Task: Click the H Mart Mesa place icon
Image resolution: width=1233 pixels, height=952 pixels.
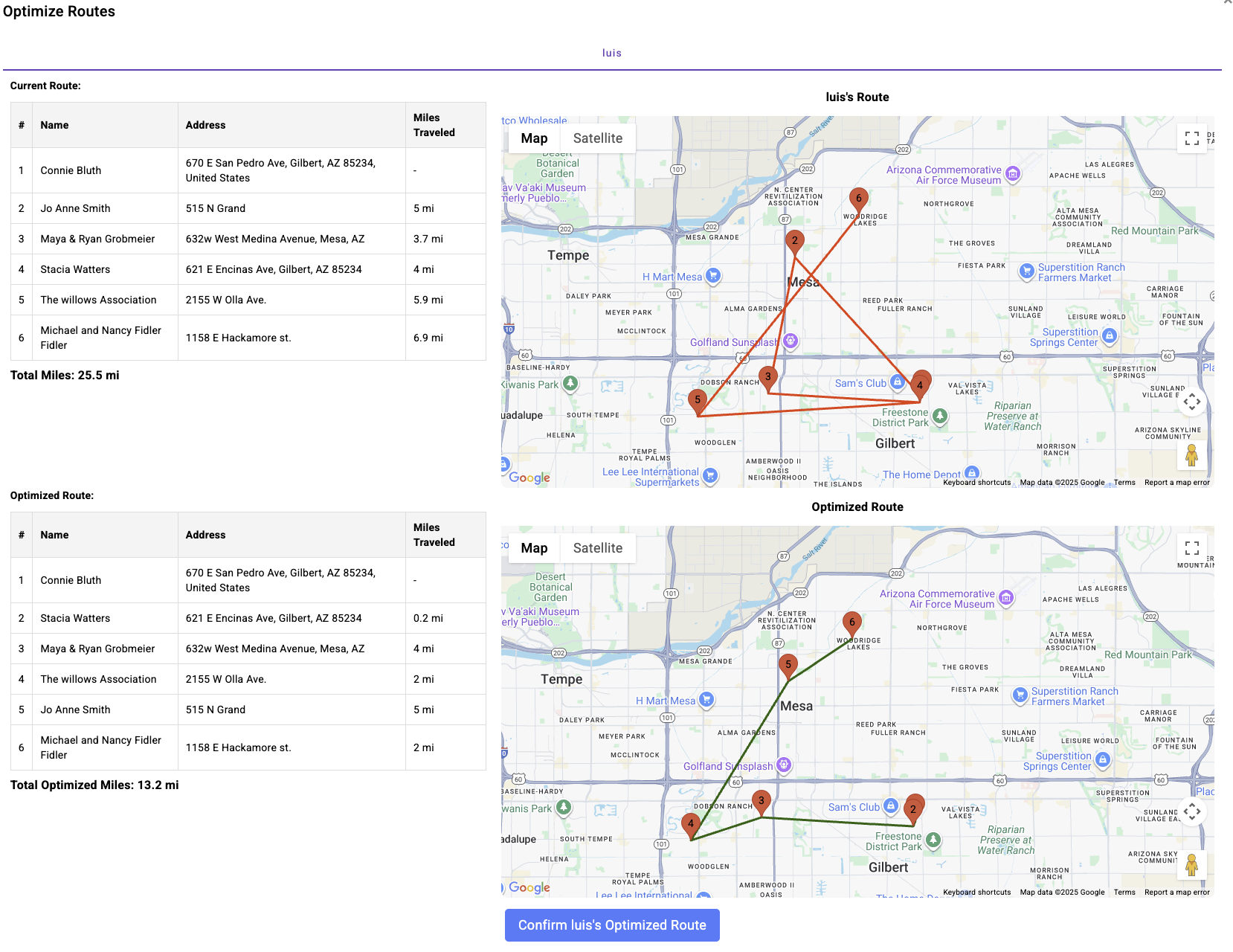Action: click(x=712, y=276)
